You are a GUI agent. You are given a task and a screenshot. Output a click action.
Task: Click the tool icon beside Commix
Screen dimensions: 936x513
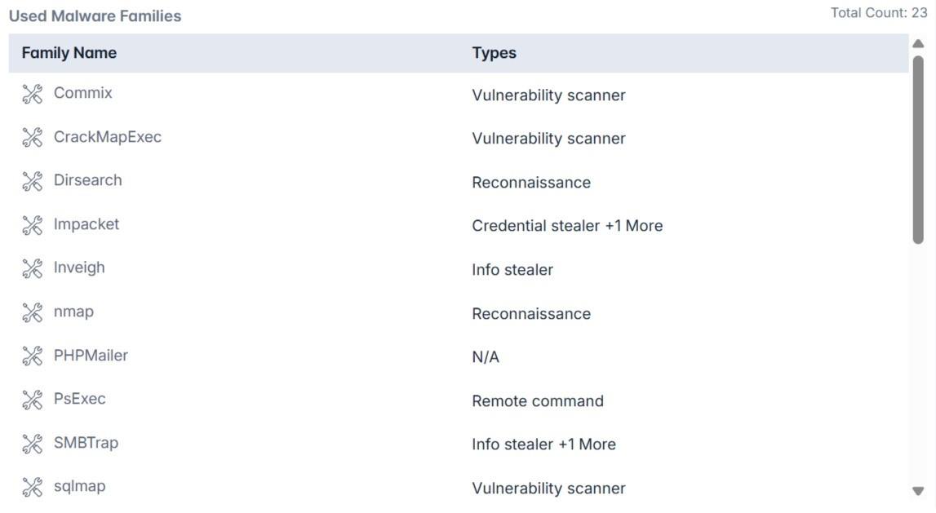click(33, 94)
